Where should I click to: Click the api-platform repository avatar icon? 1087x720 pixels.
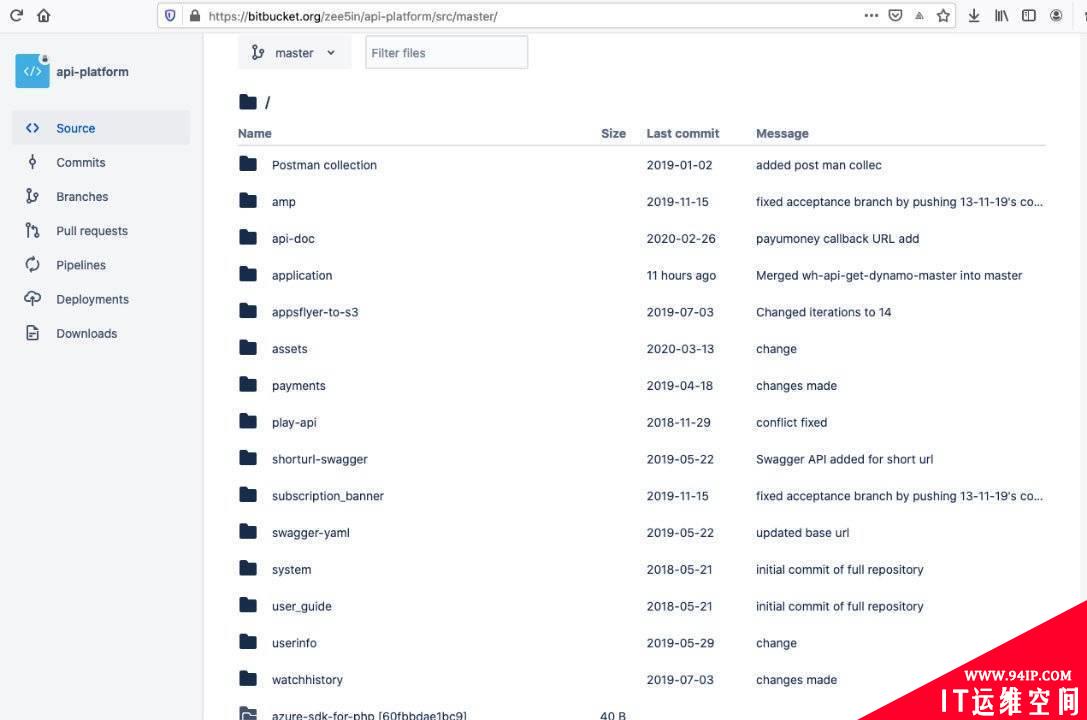33,71
